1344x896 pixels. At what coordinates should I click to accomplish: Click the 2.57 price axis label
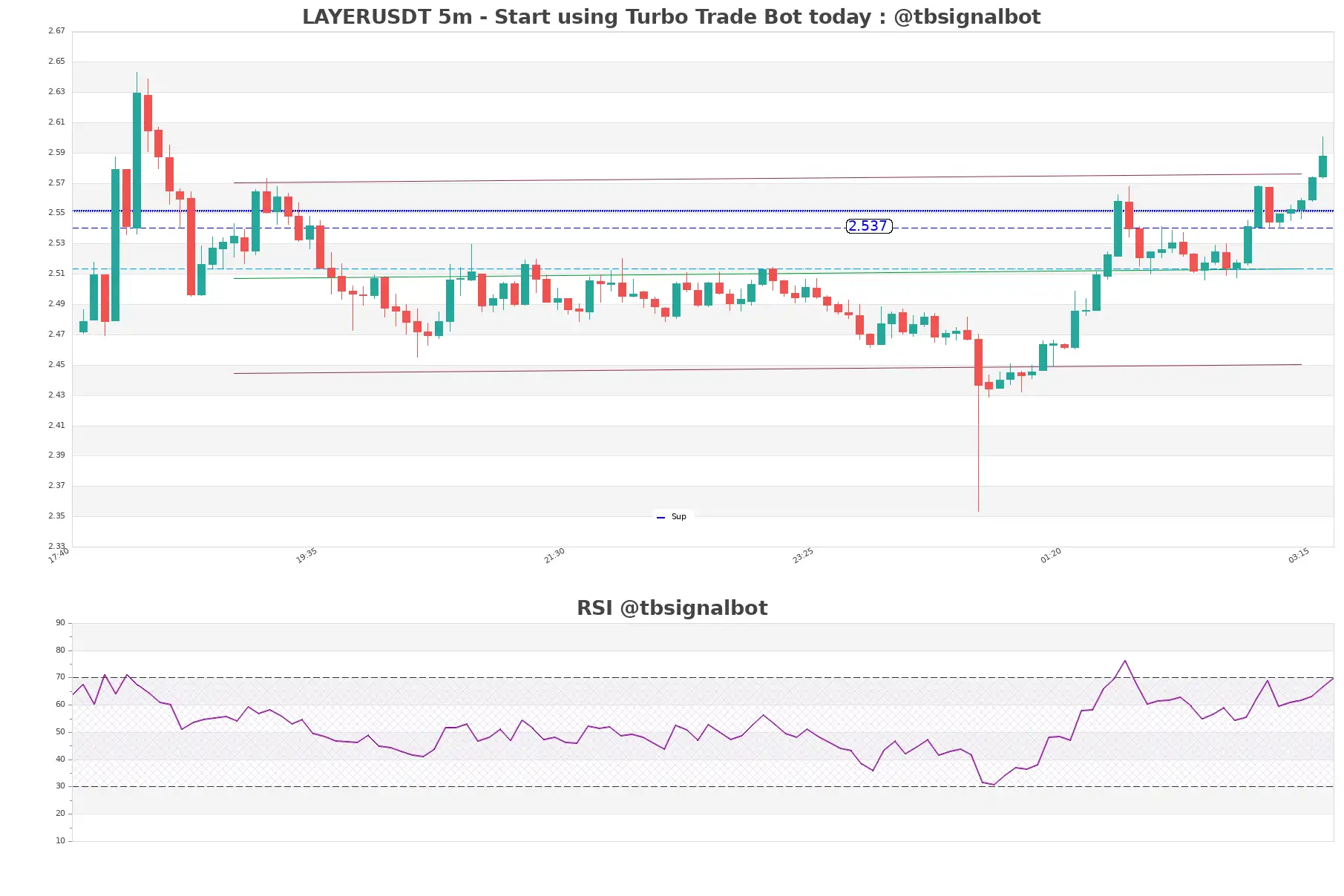(56, 183)
